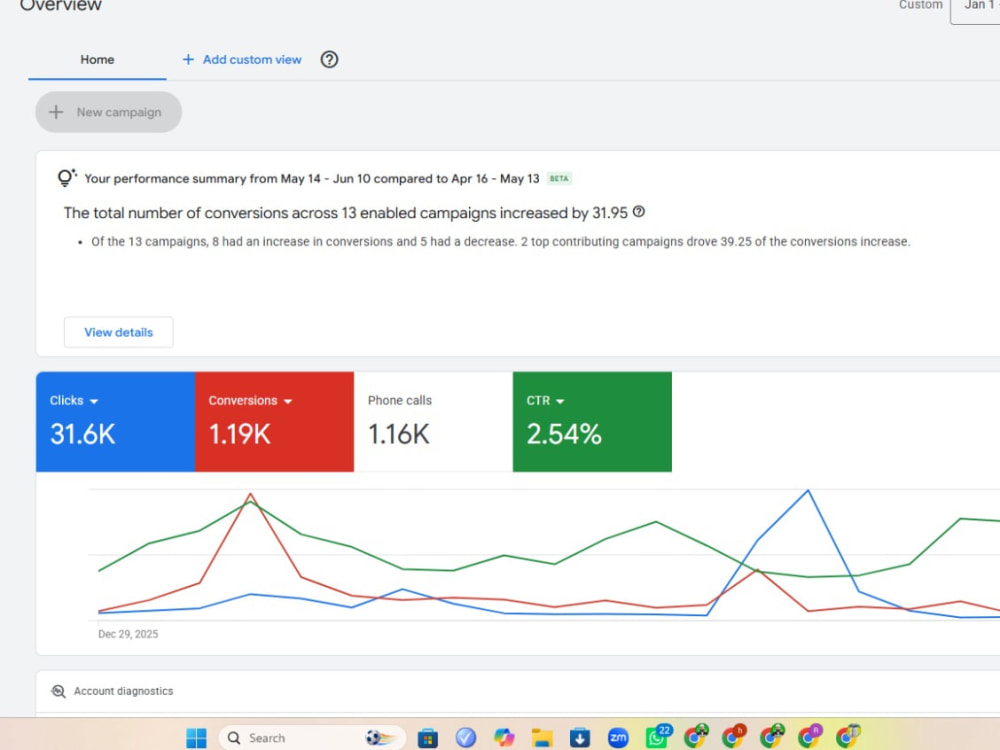Open File Explorer from the taskbar

(x=542, y=738)
